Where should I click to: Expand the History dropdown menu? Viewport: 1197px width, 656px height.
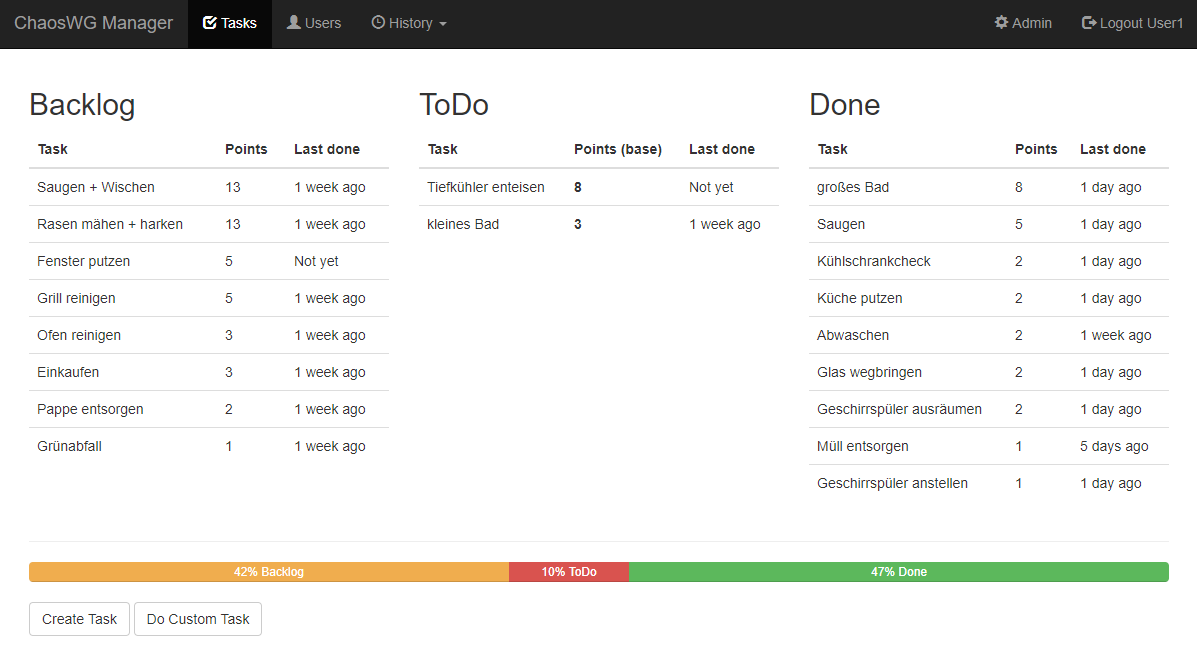[x=409, y=22]
